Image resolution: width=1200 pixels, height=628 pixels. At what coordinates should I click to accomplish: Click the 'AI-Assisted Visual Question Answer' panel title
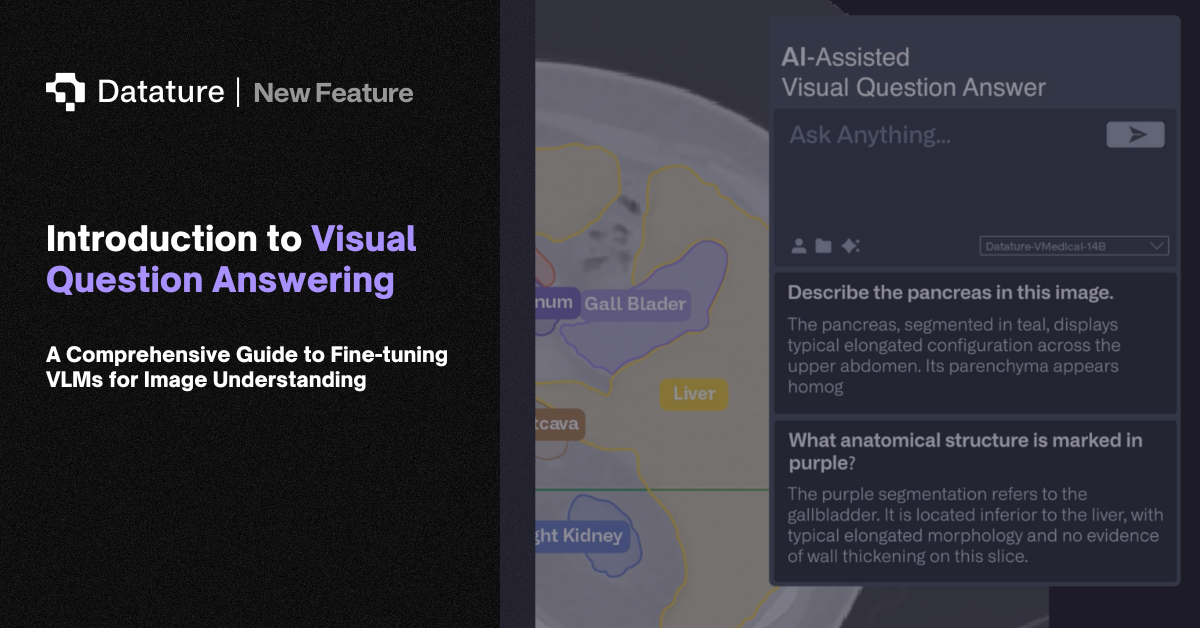click(913, 72)
